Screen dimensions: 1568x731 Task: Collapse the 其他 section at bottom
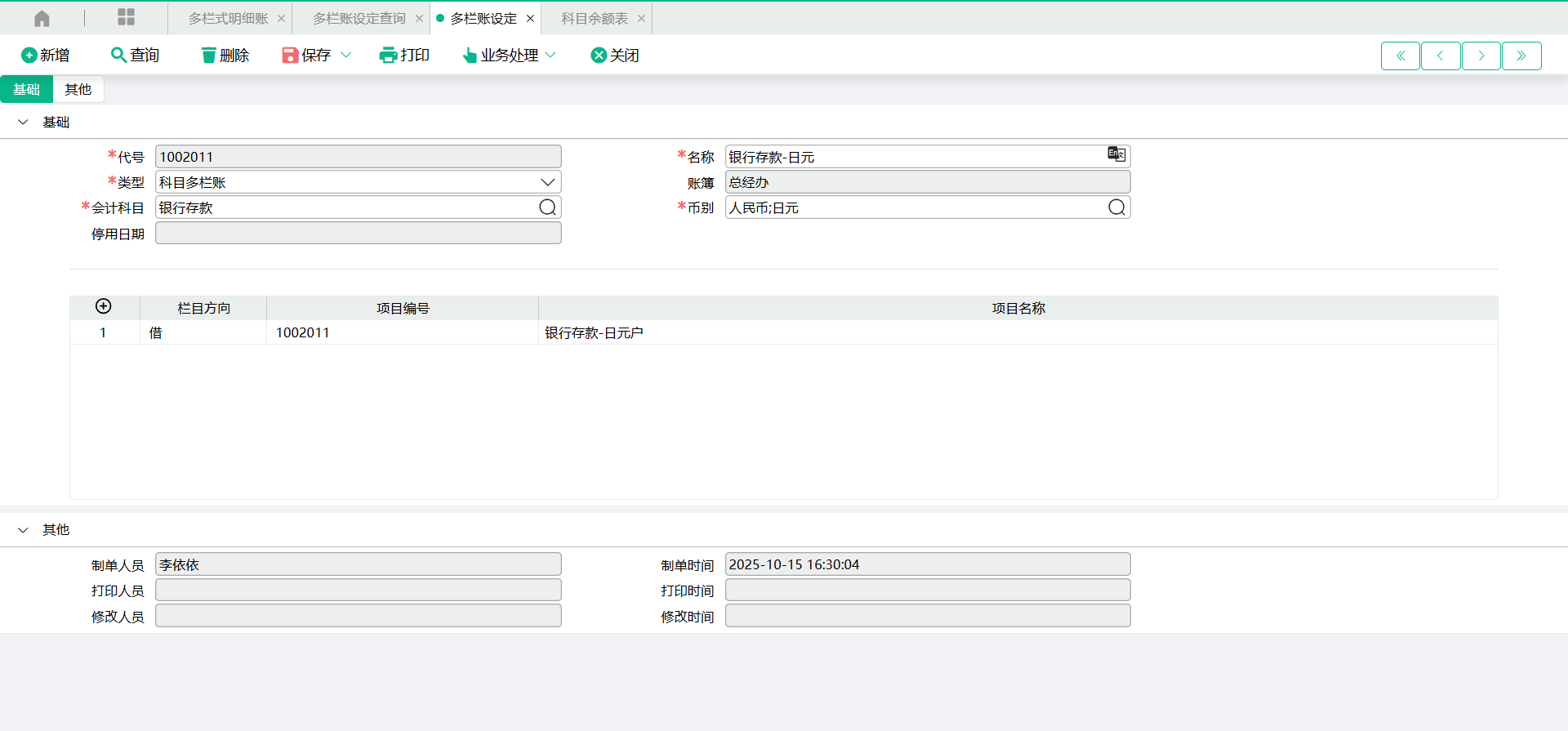tap(23, 529)
